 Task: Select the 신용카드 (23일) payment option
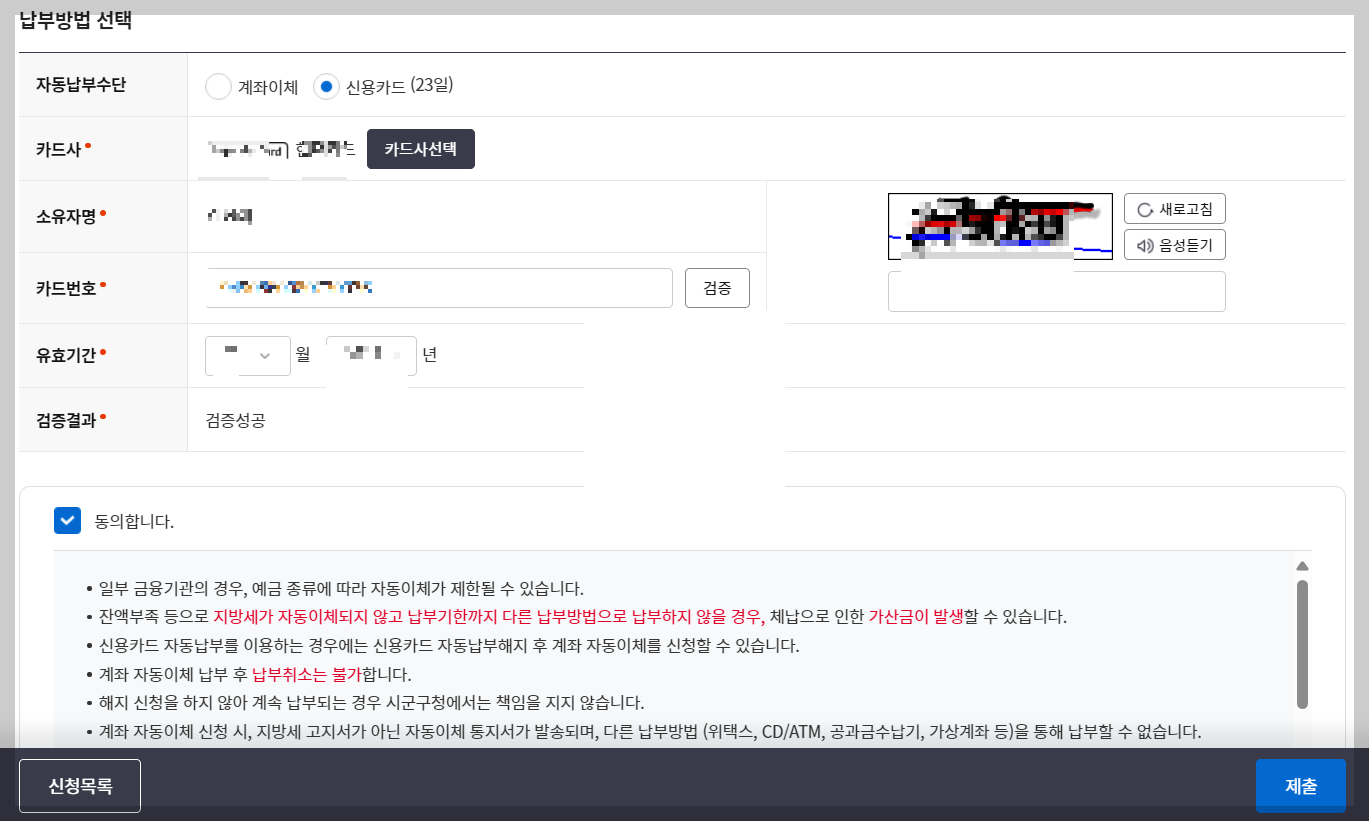pos(326,86)
